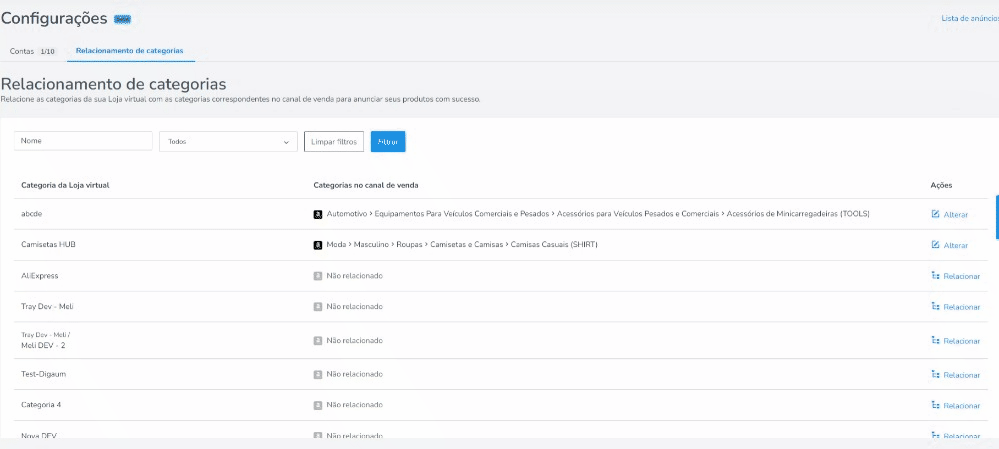Image resolution: width=999 pixels, height=449 pixels.
Task: Click Não relacionado text in Categoria 4 row
Action: pos(354,405)
